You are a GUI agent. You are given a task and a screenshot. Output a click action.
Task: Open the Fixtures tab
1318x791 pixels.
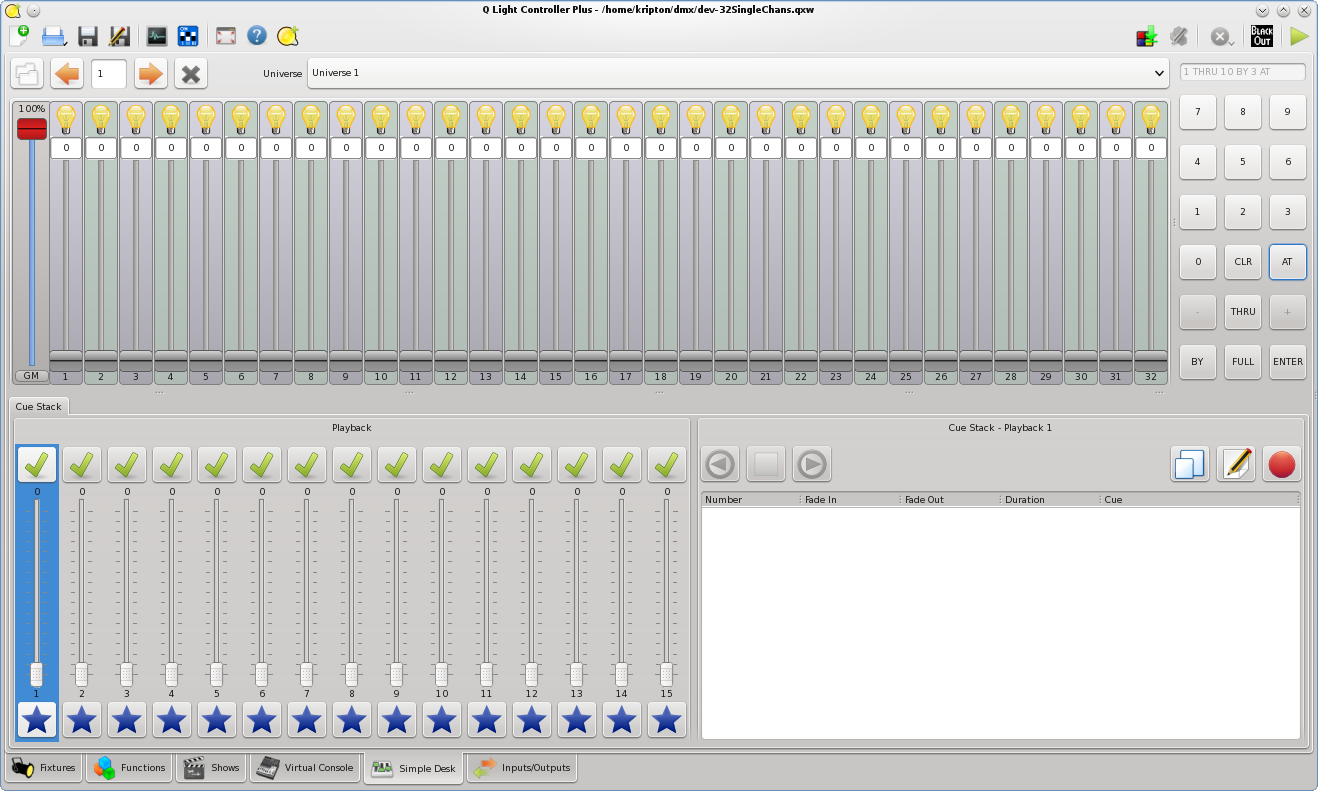point(45,768)
